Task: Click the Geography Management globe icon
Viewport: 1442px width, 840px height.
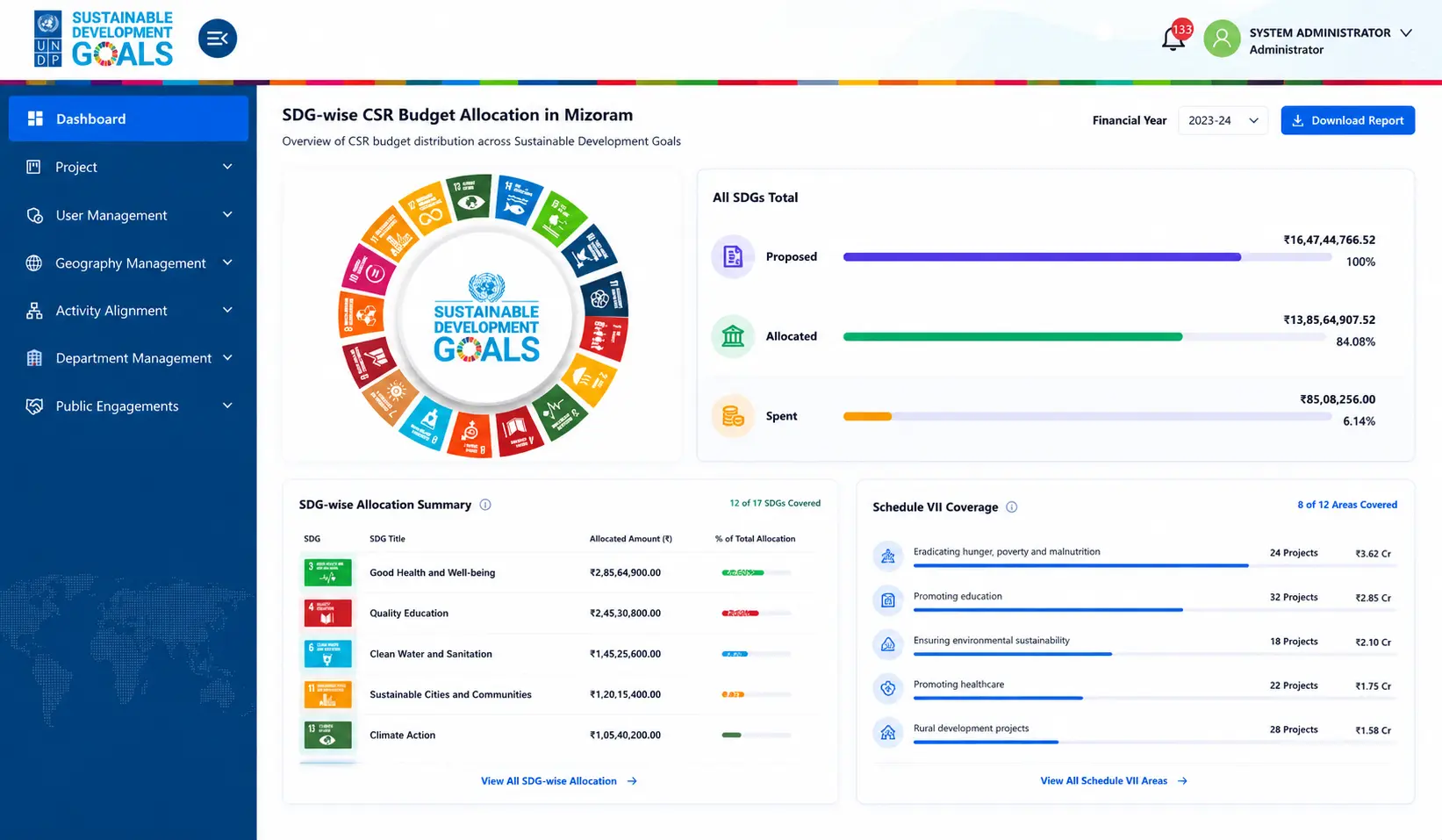Action: [34, 262]
